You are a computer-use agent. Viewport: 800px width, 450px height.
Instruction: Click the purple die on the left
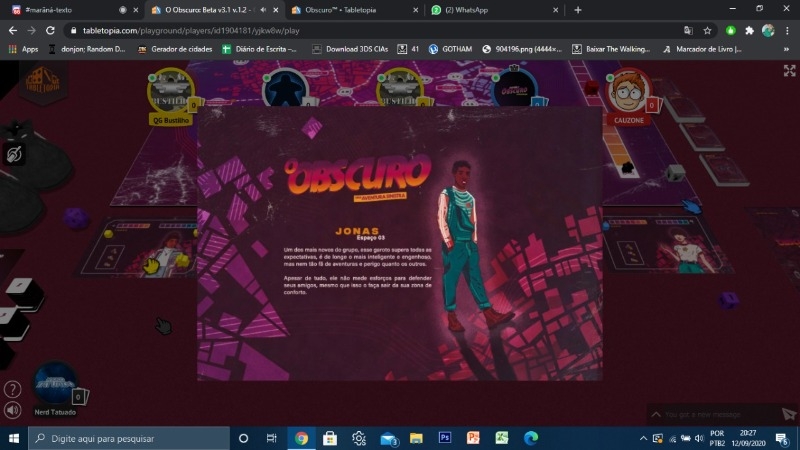coord(76,218)
